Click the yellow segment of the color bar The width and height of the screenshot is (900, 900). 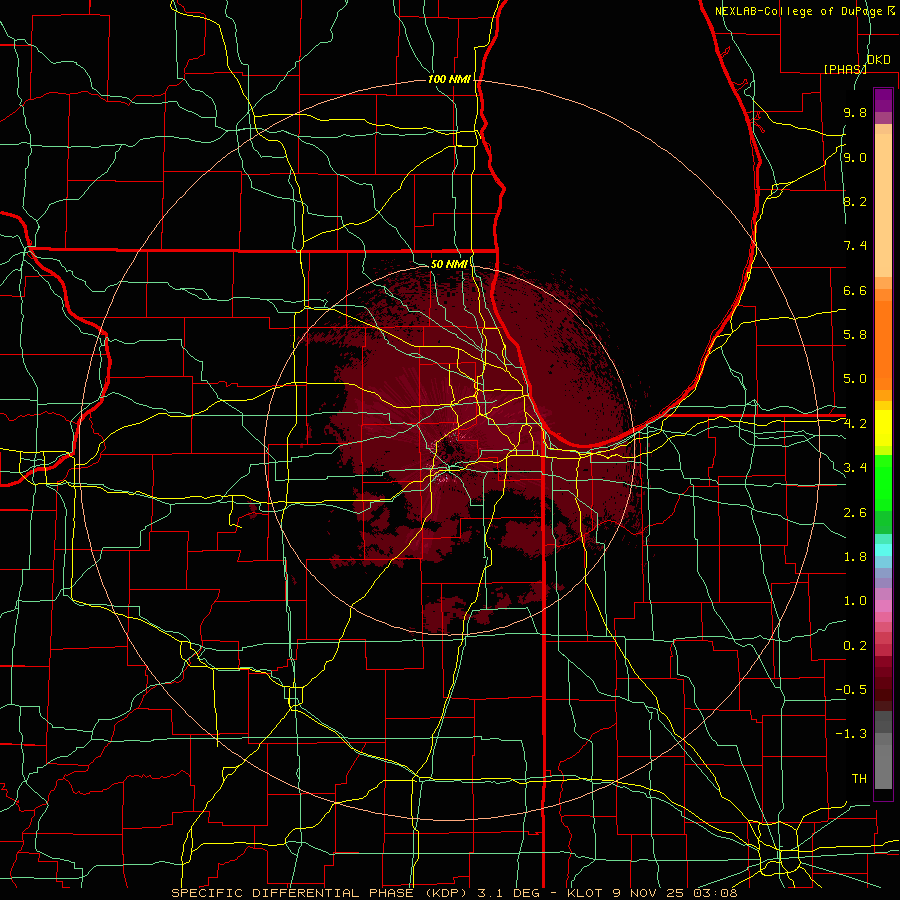[x=883, y=428]
